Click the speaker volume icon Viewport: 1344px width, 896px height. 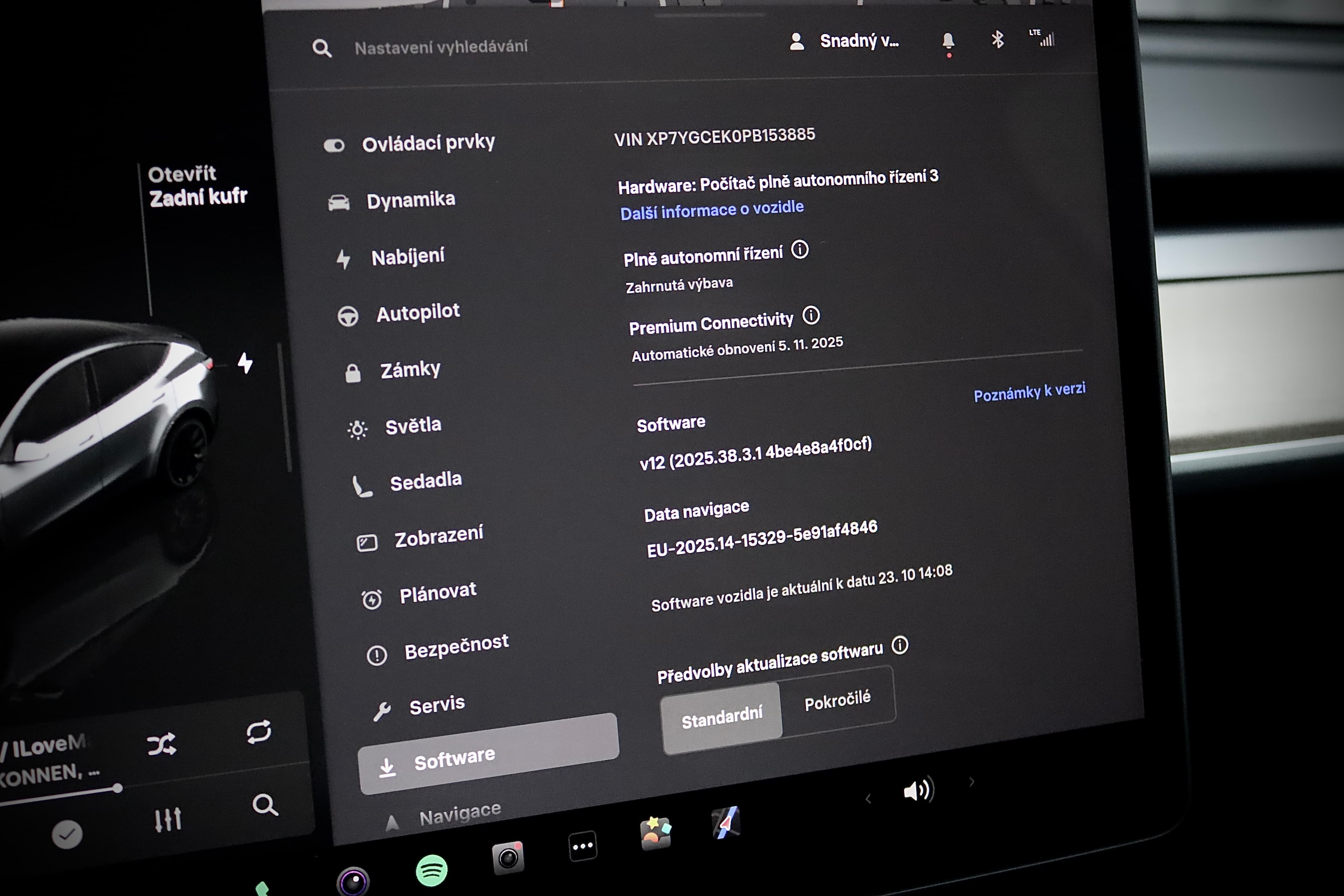pyautogui.click(x=918, y=790)
